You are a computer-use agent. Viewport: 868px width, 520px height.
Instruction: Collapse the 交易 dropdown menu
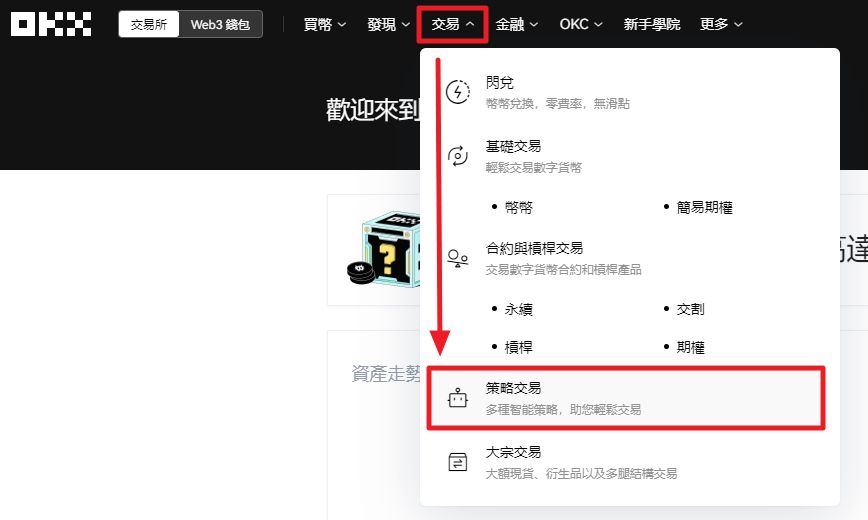pos(452,24)
